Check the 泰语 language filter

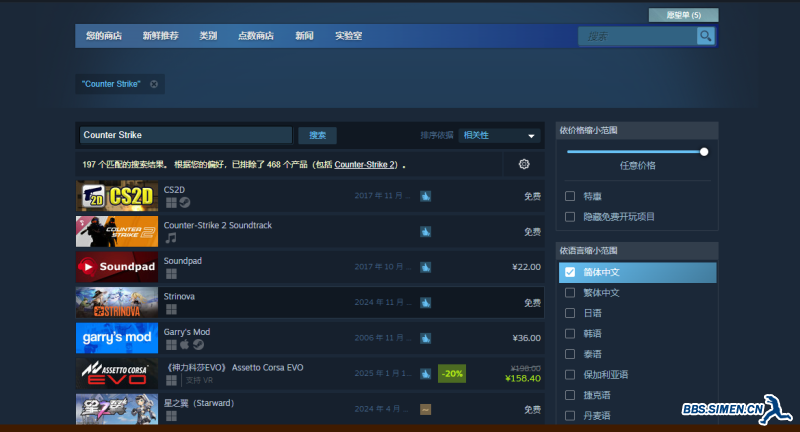point(570,354)
